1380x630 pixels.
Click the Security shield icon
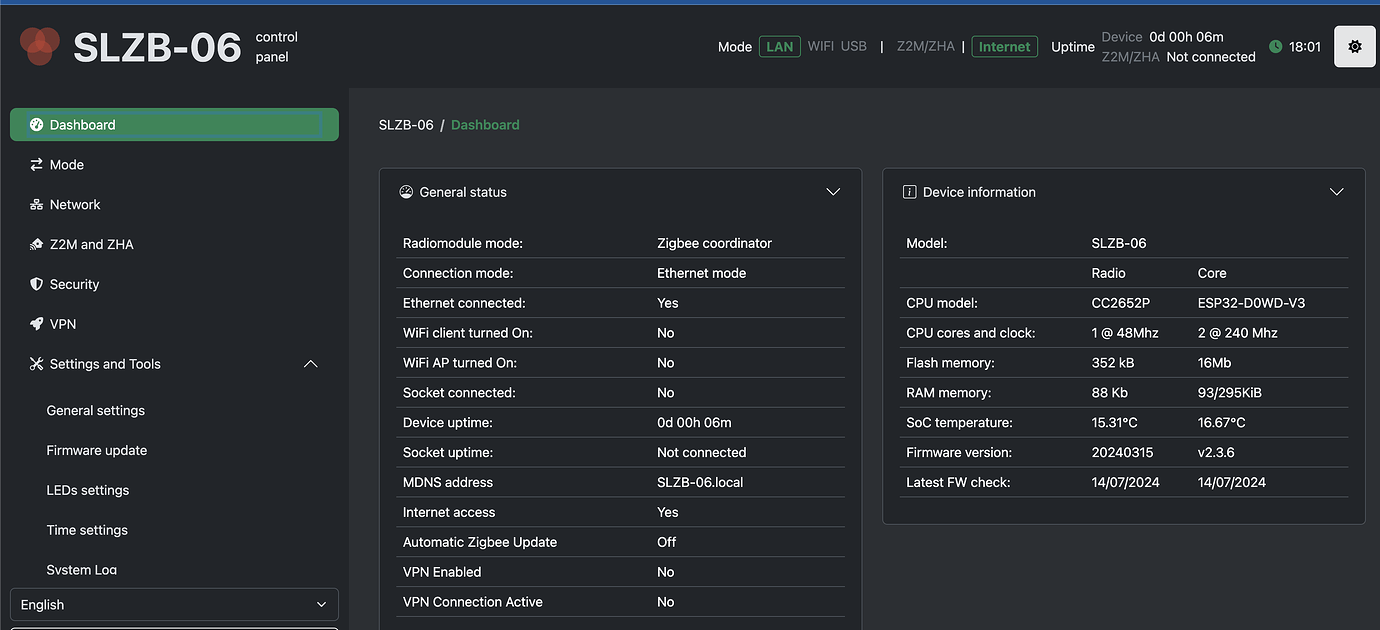click(x=37, y=285)
